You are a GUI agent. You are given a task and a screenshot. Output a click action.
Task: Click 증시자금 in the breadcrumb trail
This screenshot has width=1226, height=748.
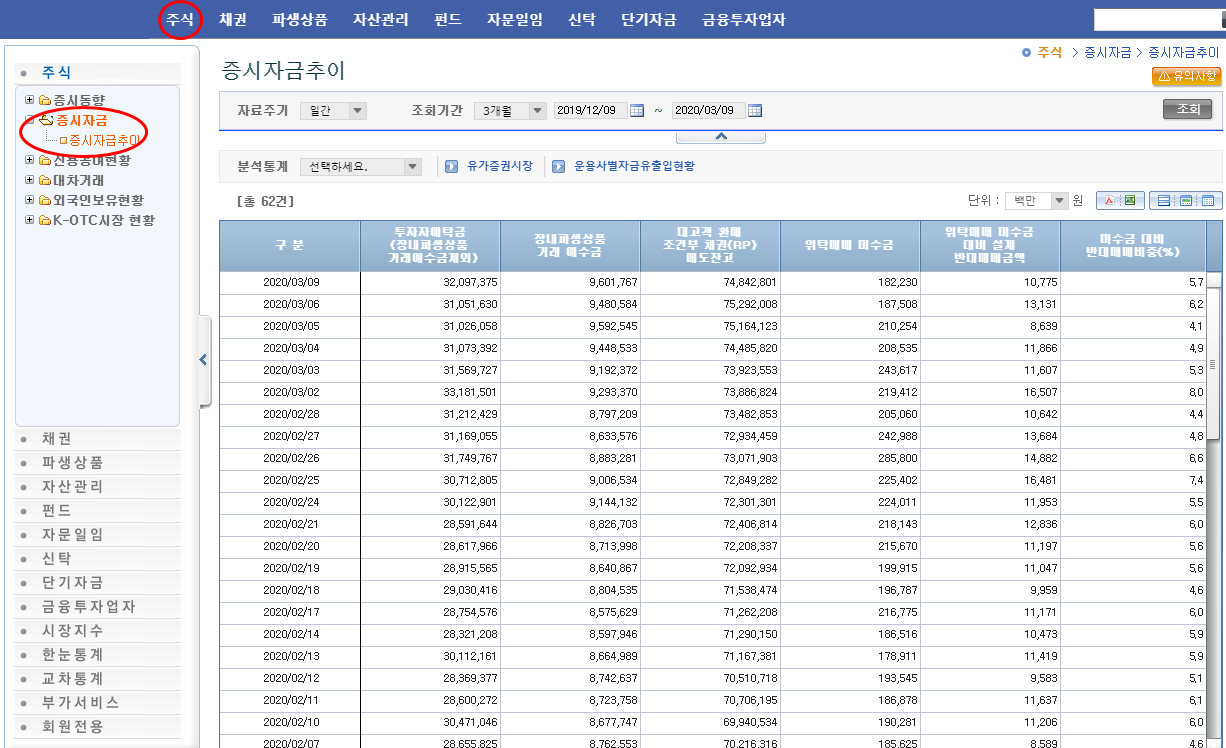click(1107, 52)
